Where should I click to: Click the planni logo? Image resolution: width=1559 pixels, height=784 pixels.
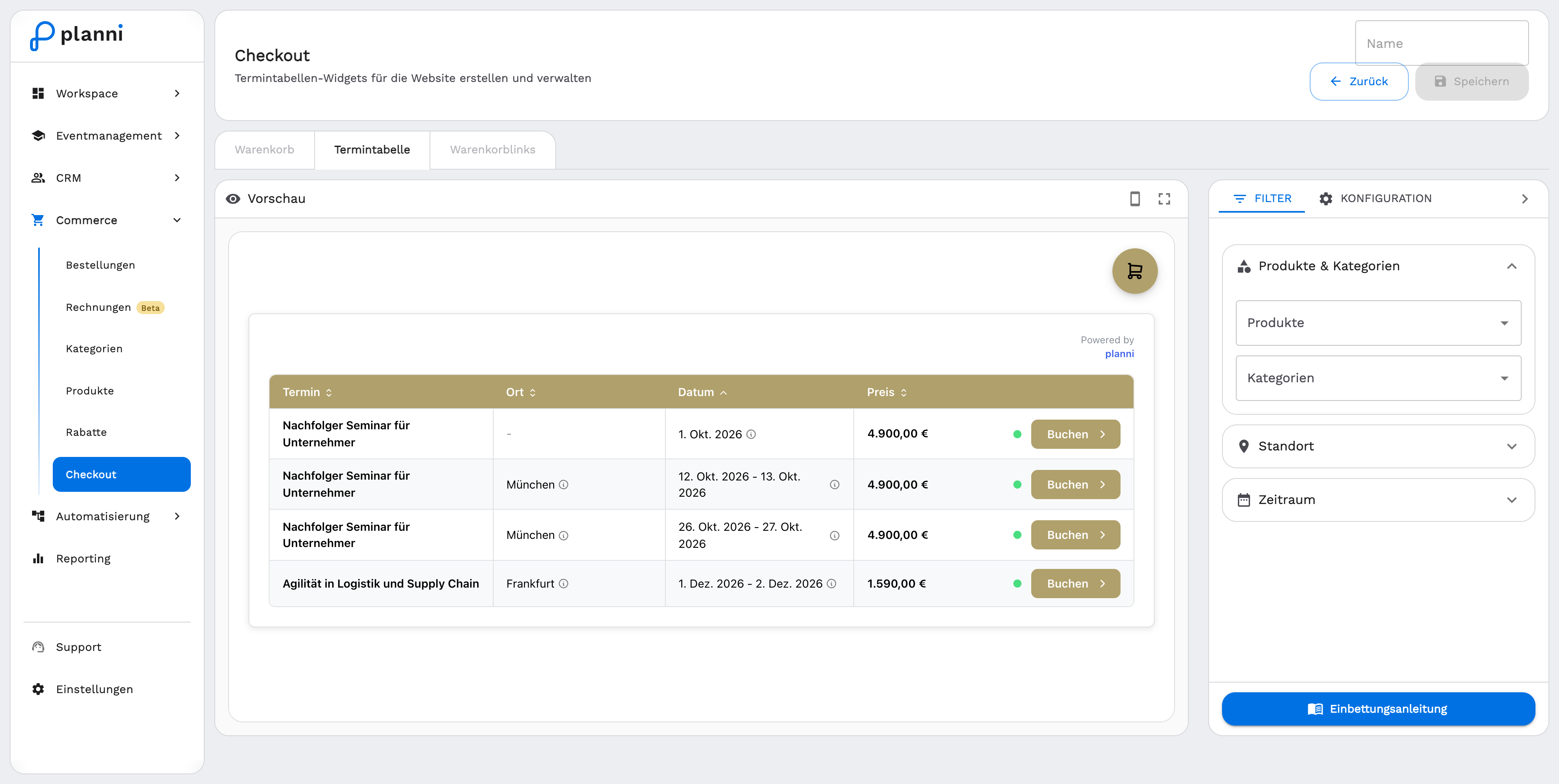76,36
